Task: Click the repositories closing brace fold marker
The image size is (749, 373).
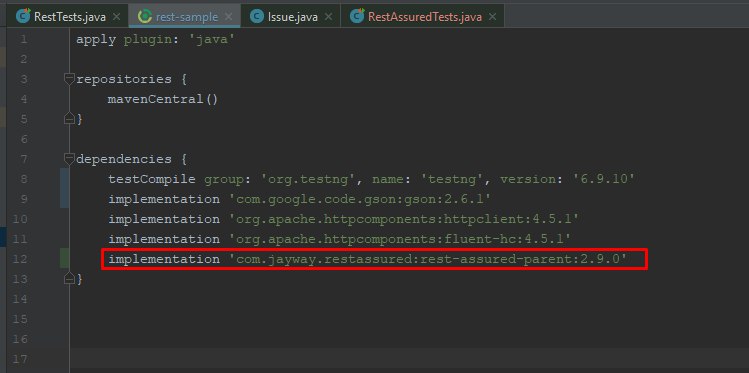Action: (x=70, y=119)
